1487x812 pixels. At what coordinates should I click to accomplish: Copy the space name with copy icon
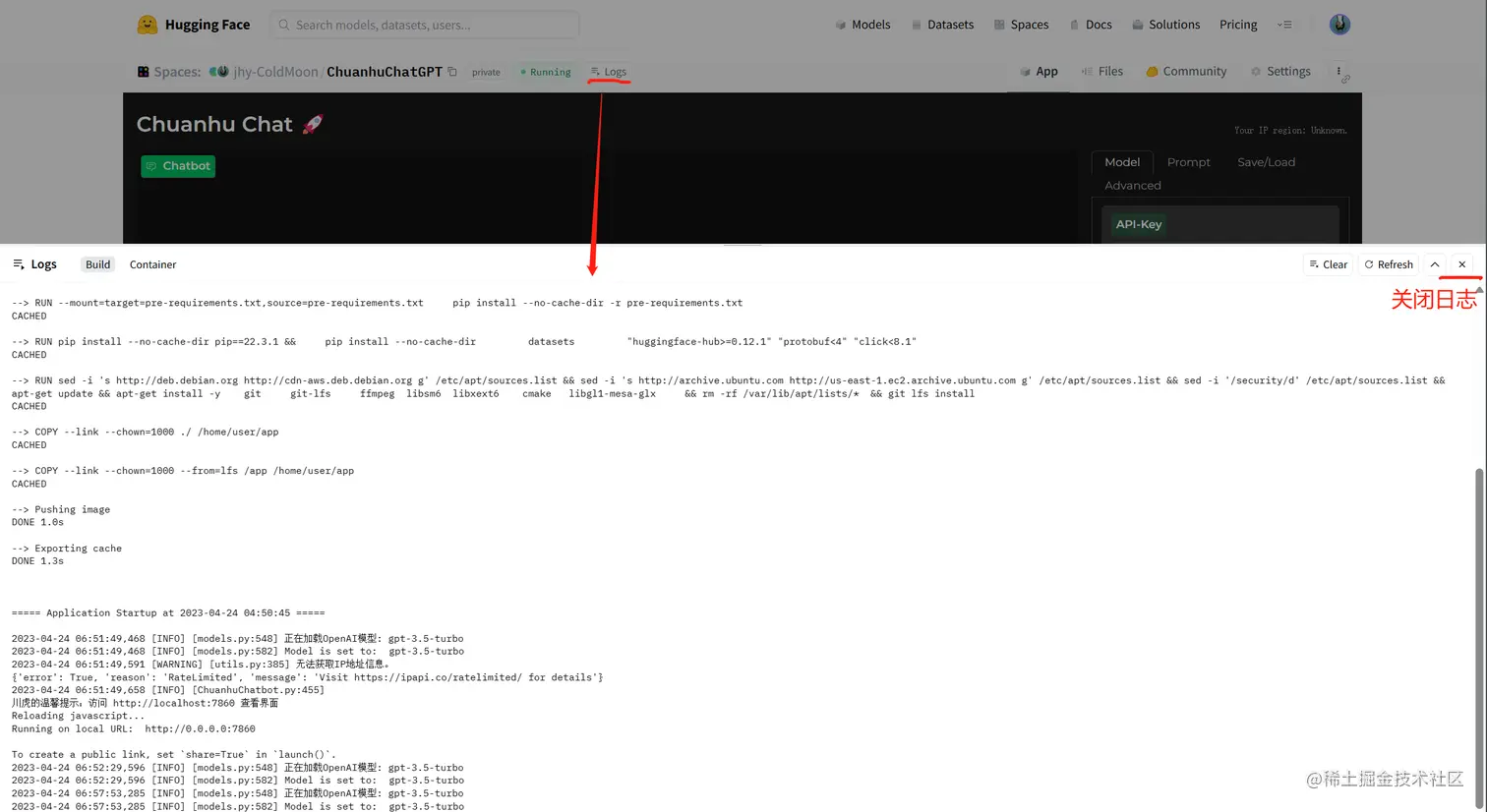452,72
